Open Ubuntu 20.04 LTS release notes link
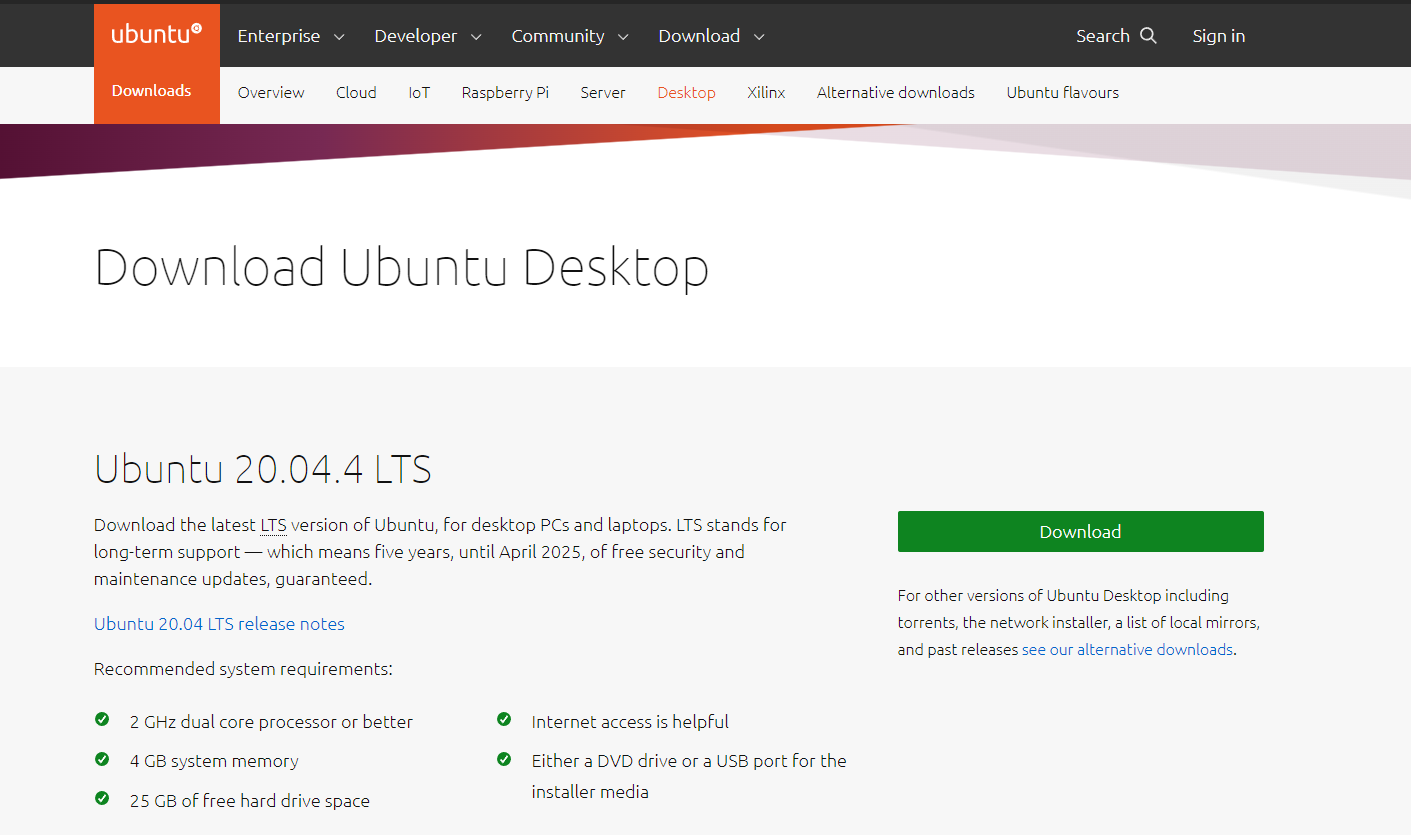1411x835 pixels. (x=219, y=624)
